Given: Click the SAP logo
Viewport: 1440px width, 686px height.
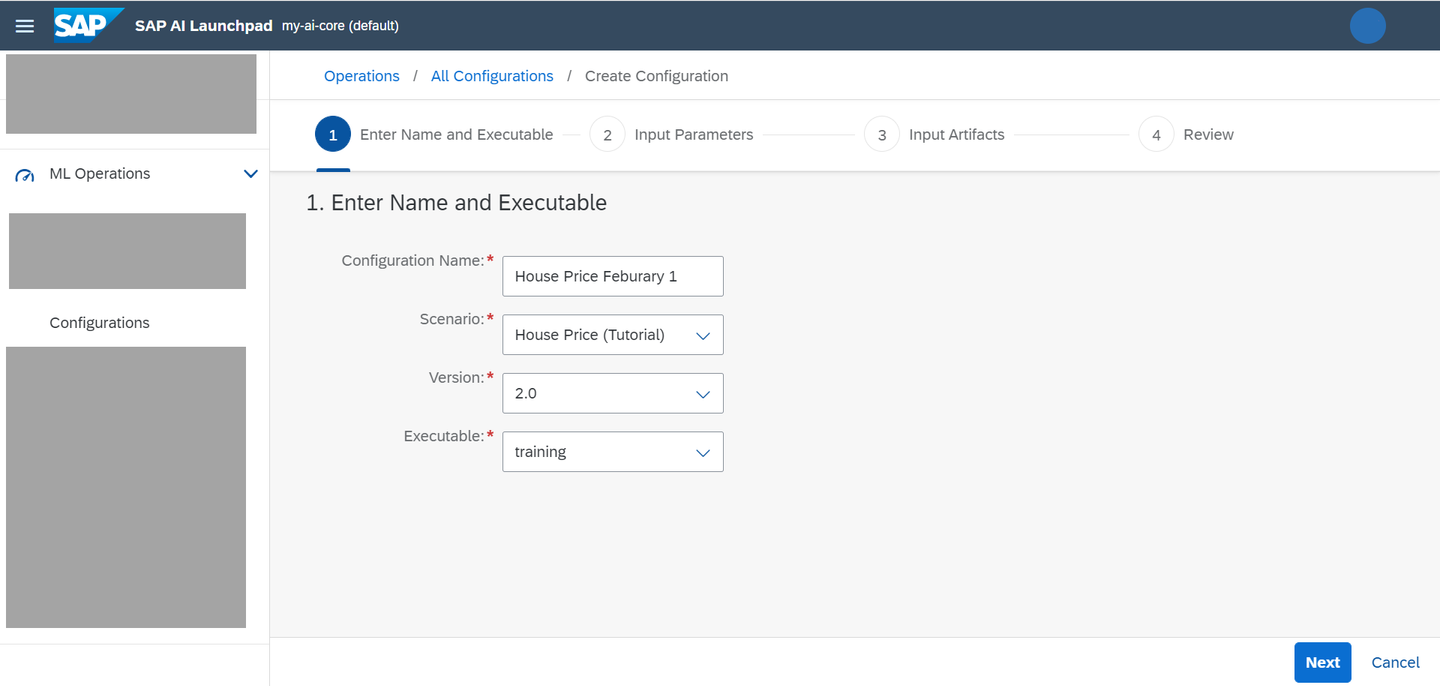Looking at the screenshot, I should click(88, 25).
